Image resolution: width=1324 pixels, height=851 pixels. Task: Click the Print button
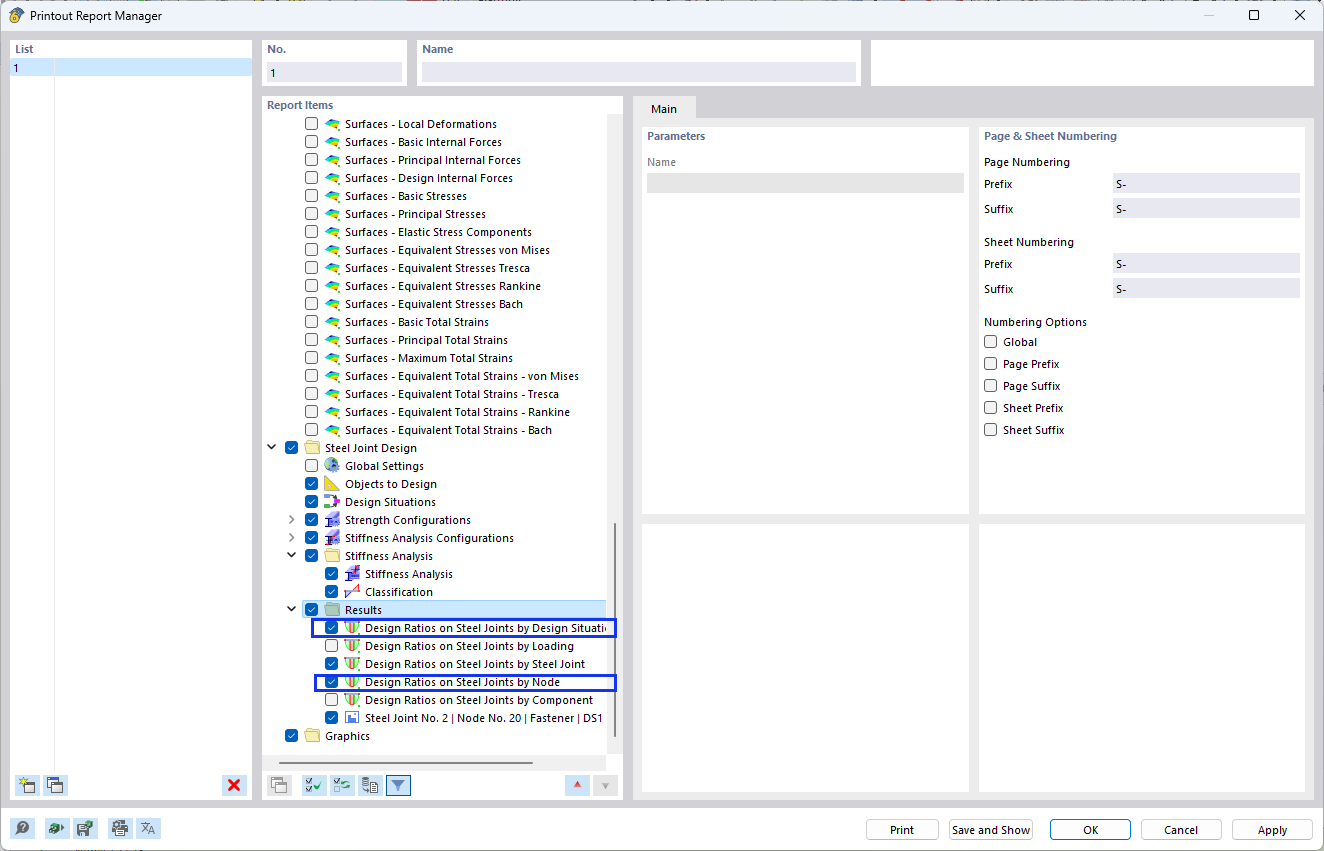click(x=902, y=830)
